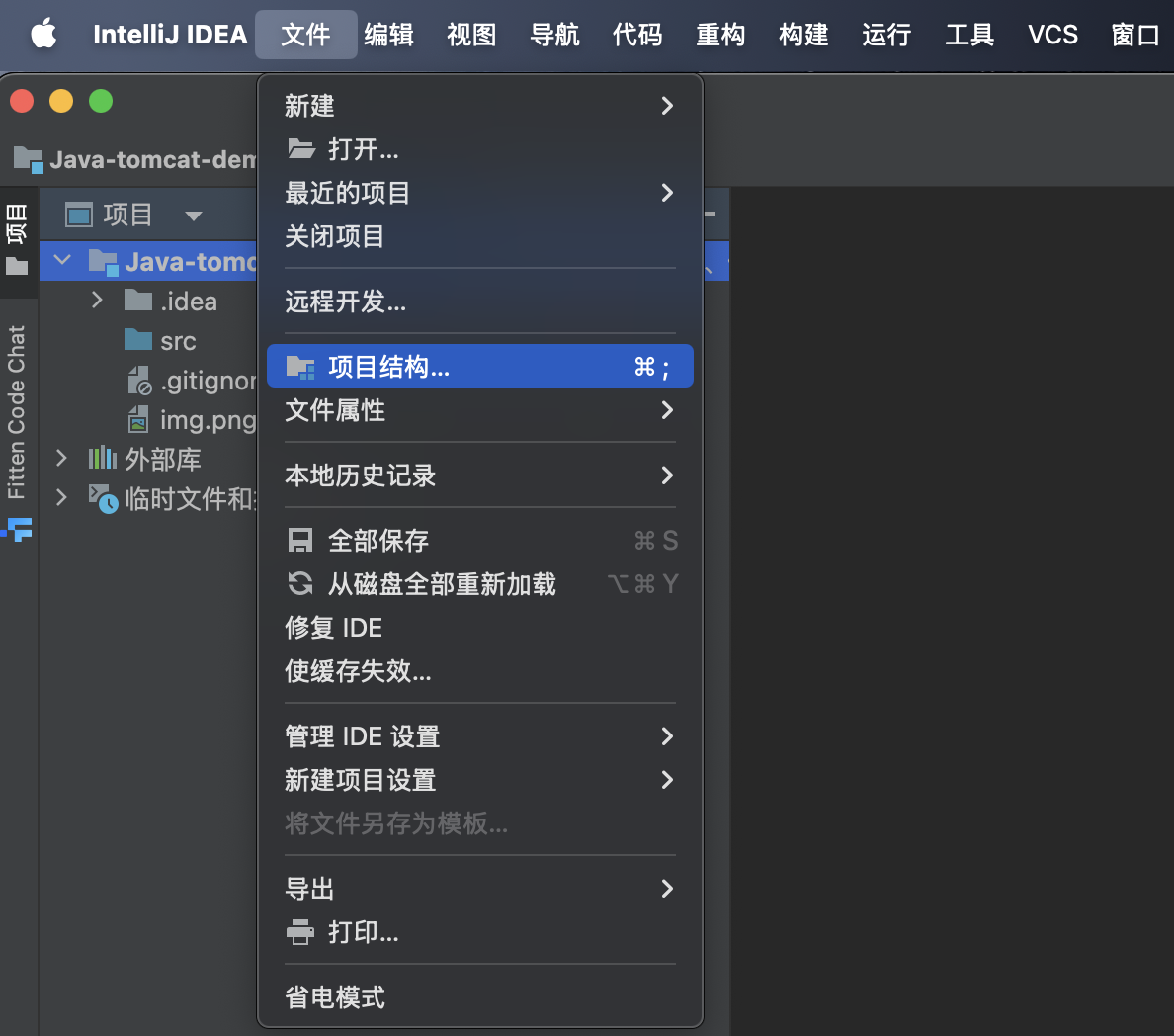Click the img.png file icon
Viewport: 1174px width, 1036px height.
tap(139, 420)
